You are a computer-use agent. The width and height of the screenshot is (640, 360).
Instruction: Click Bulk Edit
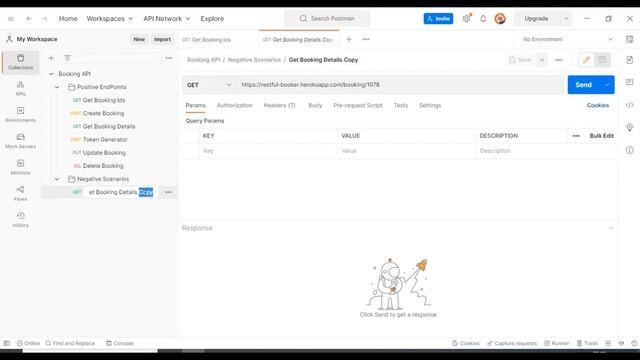point(601,136)
